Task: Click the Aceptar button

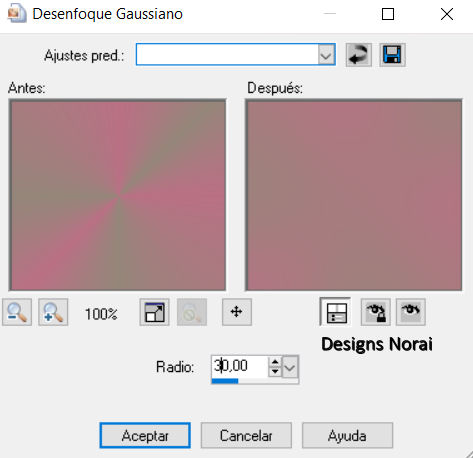Action: click(145, 436)
